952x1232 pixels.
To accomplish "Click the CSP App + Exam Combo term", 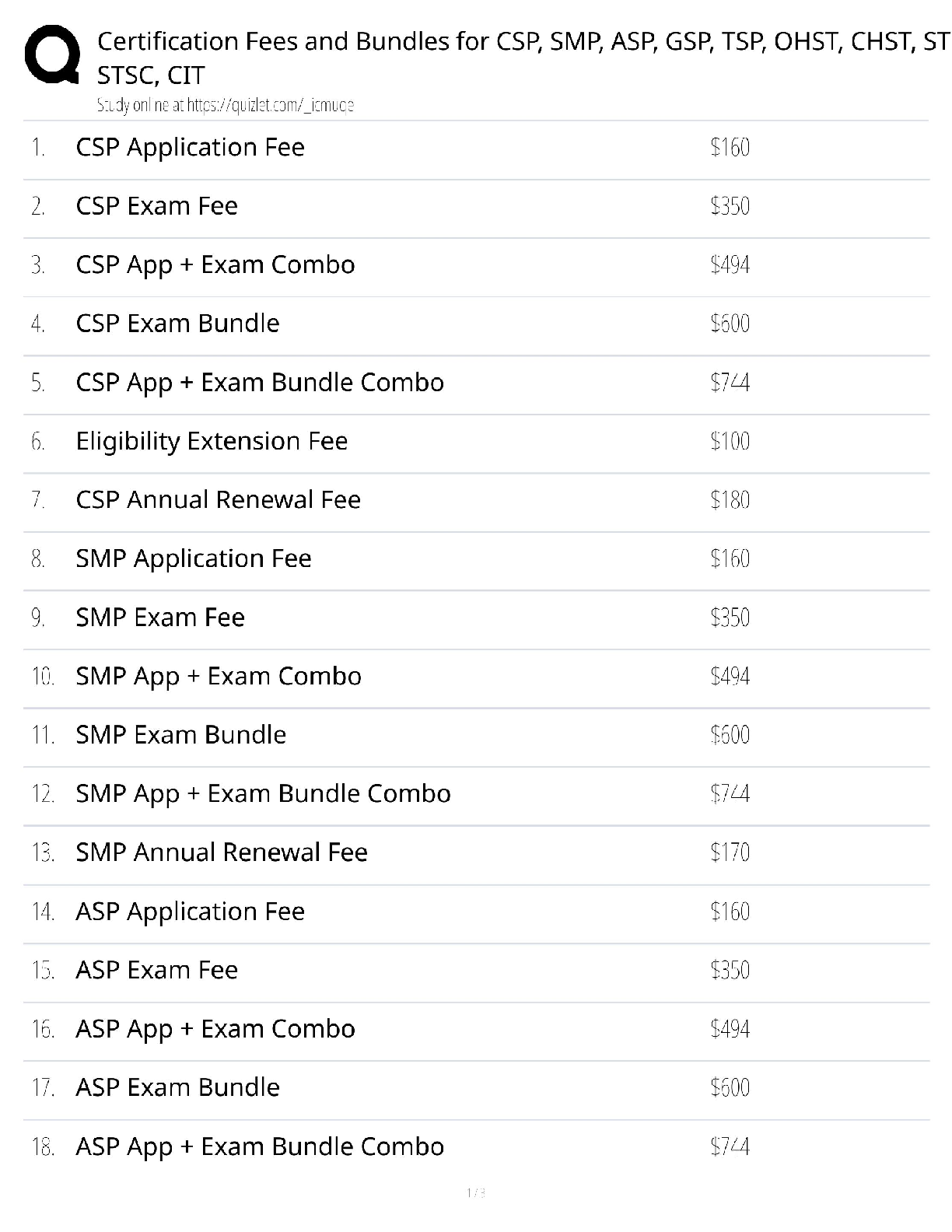I will pyautogui.click(x=215, y=264).
